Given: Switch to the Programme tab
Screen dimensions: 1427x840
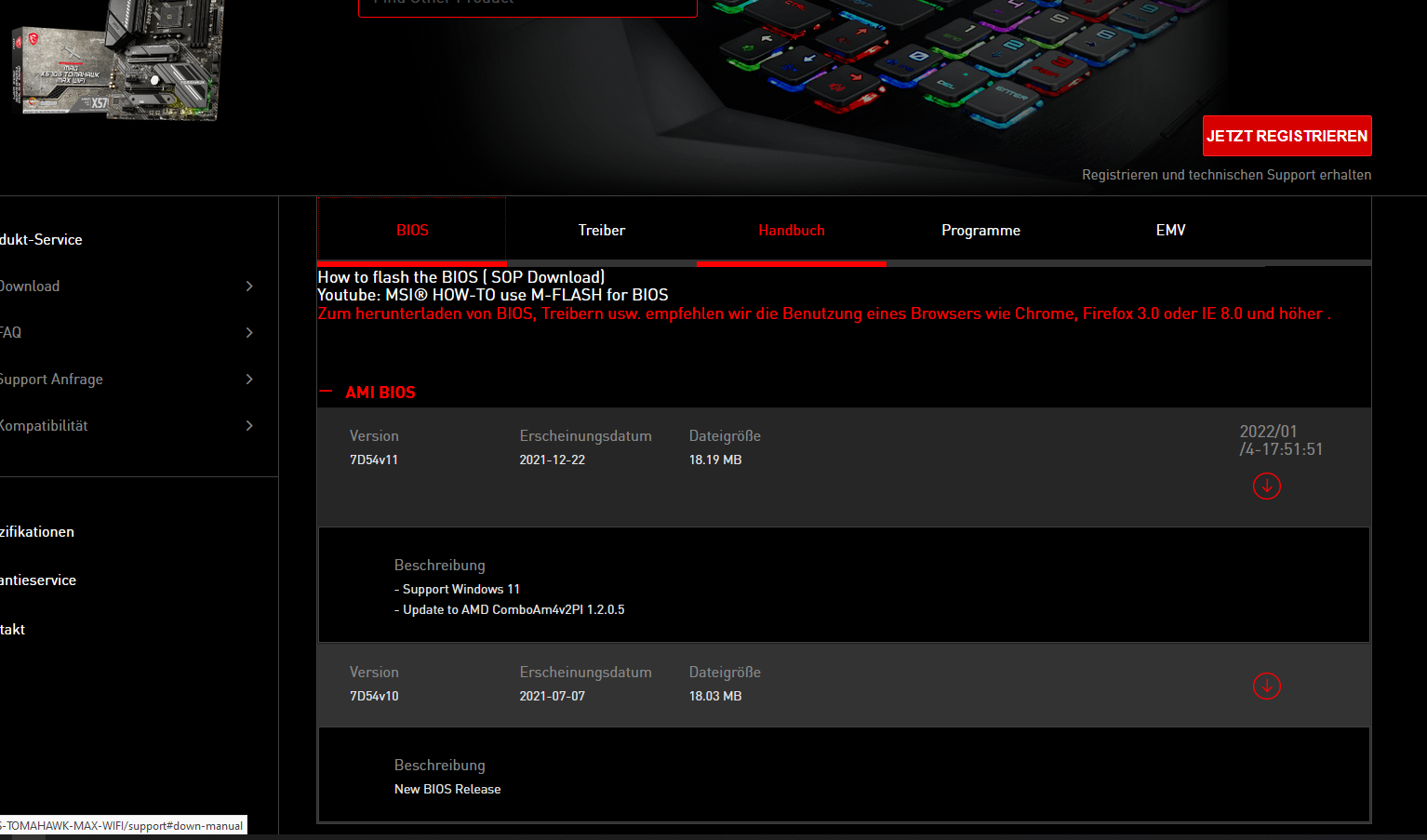Looking at the screenshot, I should (x=980, y=230).
